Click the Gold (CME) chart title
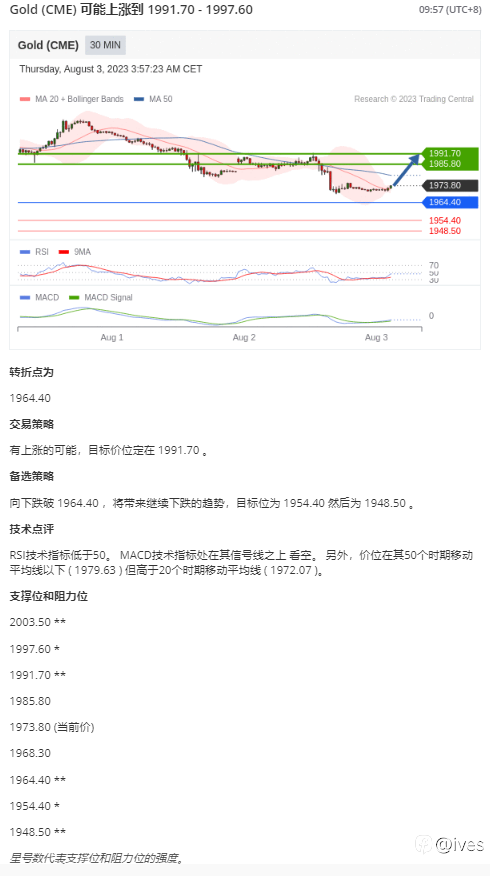 (x=48, y=45)
